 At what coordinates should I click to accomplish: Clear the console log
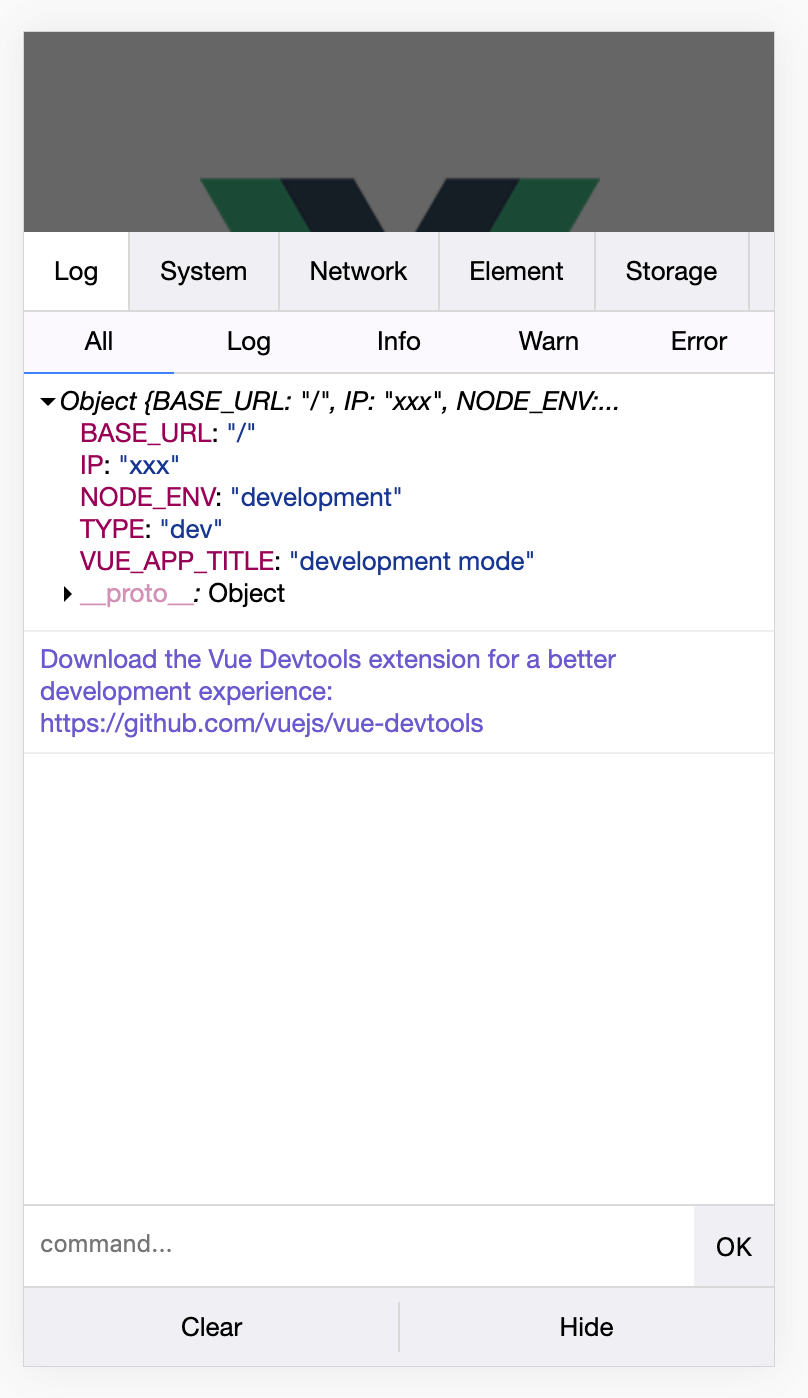[211, 1327]
